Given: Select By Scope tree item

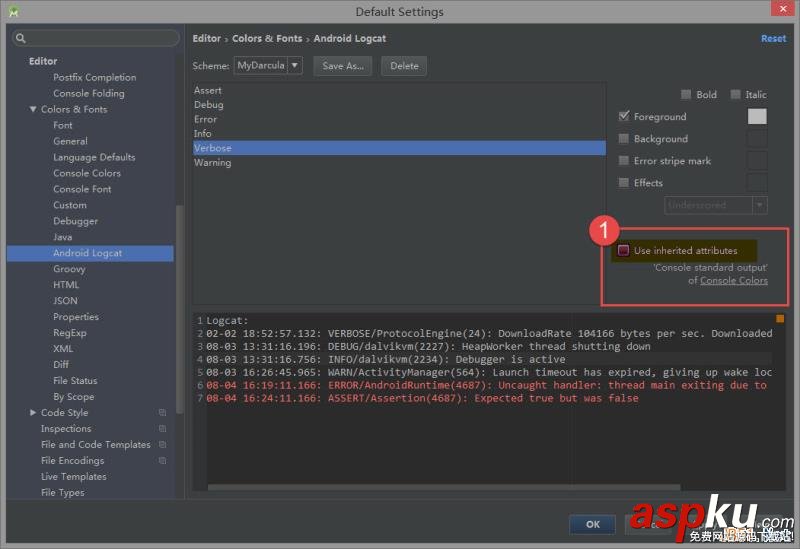Looking at the screenshot, I should (x=73, y=396).
